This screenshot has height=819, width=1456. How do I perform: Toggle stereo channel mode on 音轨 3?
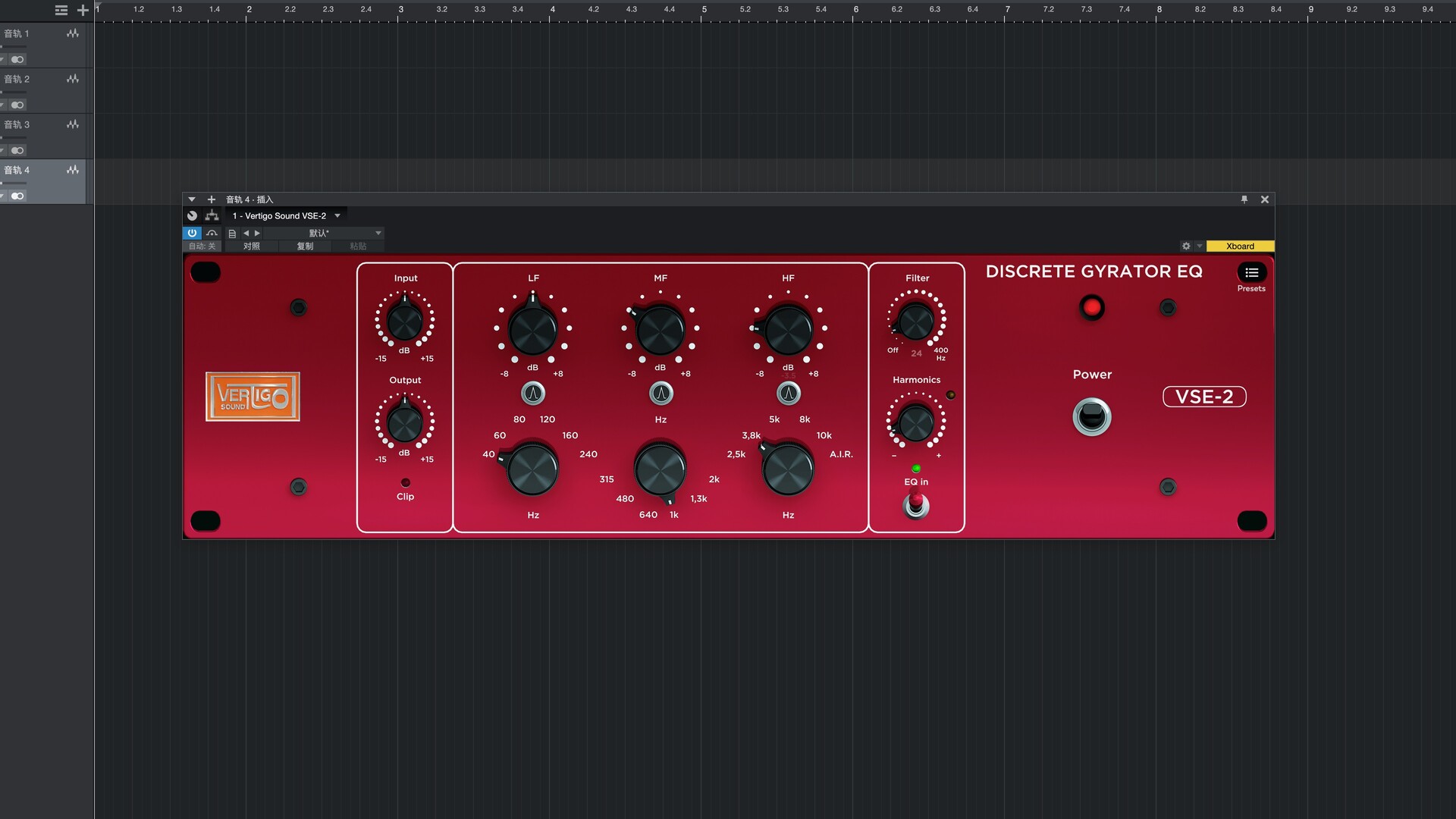coord(17,150)
